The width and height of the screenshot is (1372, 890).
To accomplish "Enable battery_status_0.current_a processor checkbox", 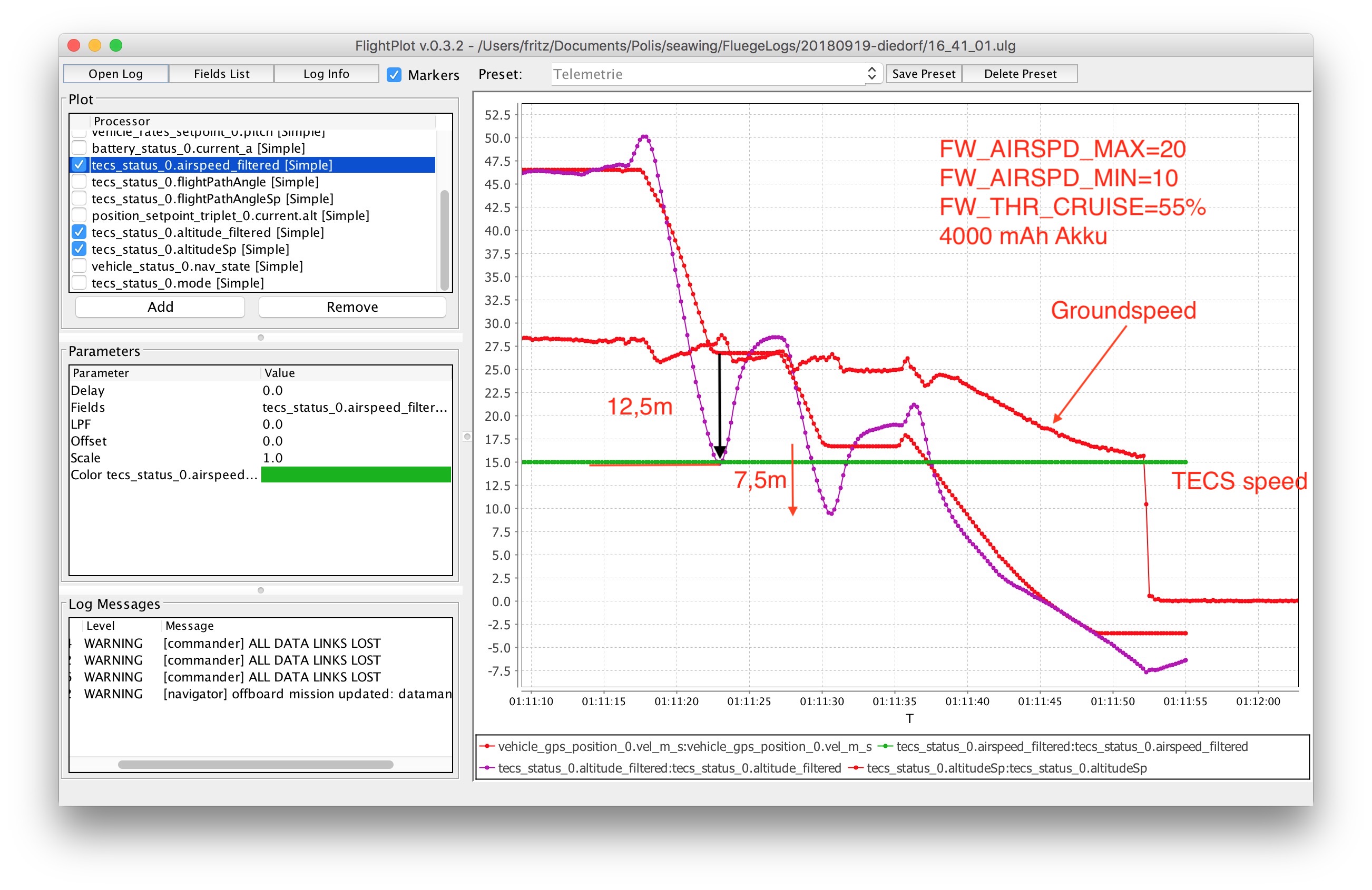I will click(x=80, y=148).
